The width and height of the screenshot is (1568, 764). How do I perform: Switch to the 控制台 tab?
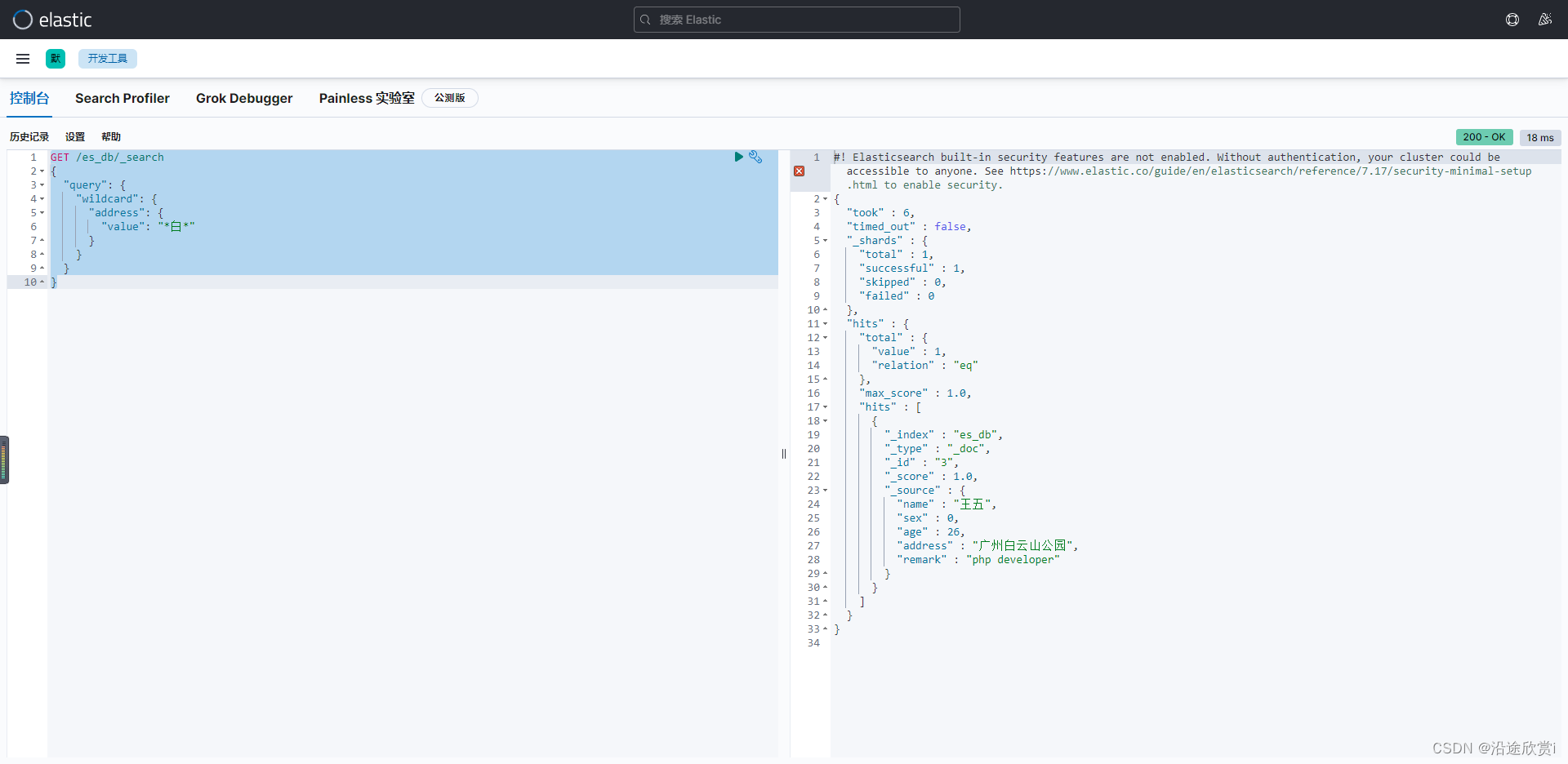29,98
